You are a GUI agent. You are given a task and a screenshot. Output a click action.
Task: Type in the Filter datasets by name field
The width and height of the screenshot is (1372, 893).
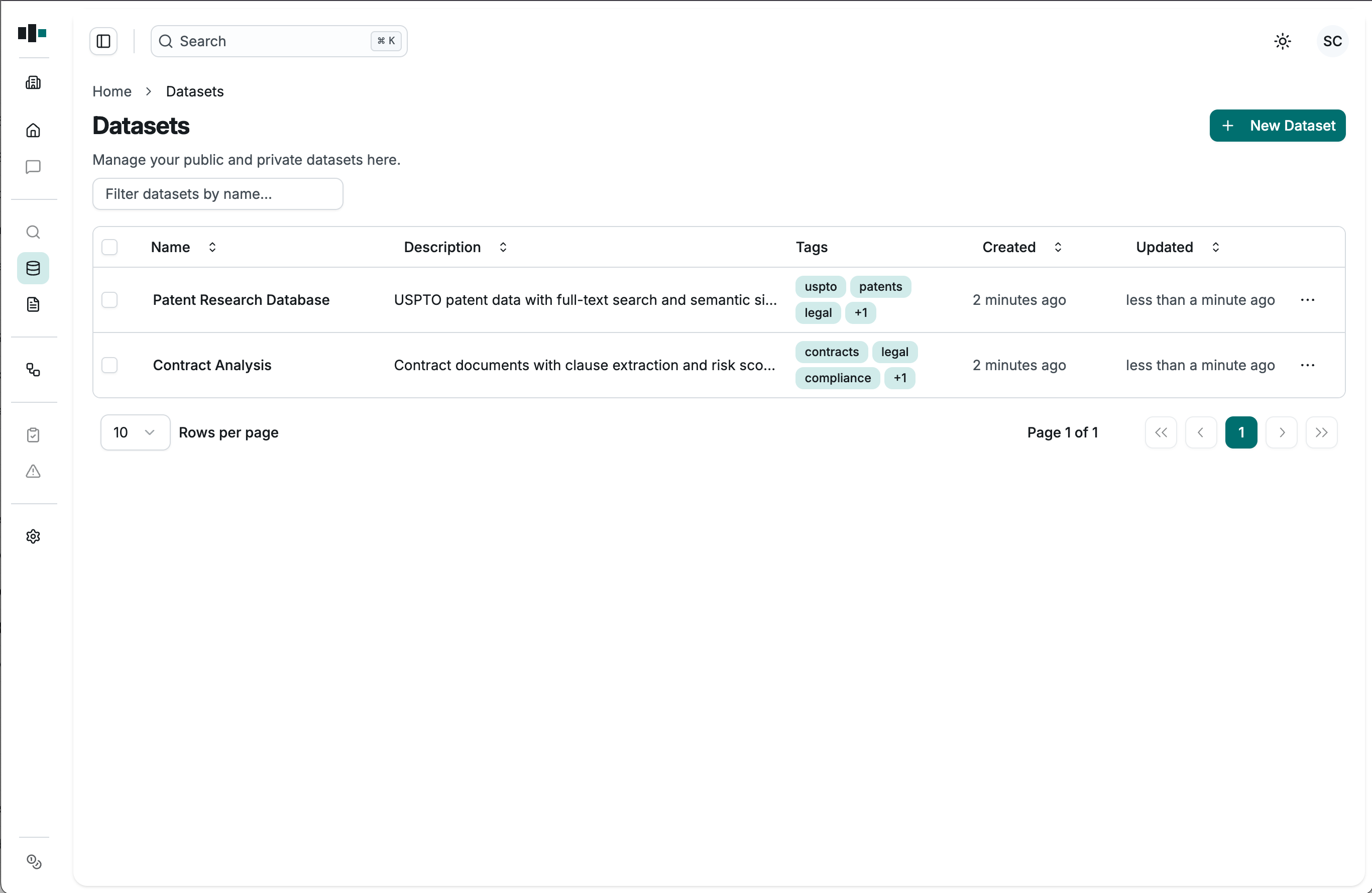218,194
